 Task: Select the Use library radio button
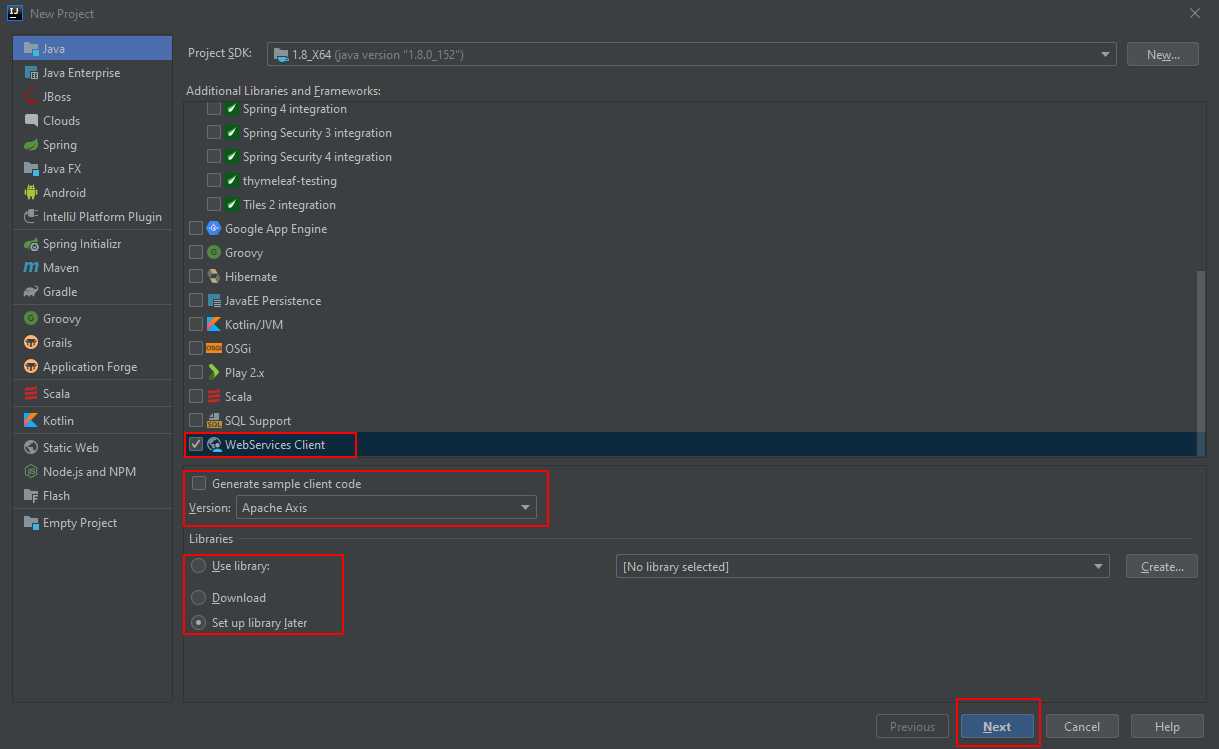pyautogui.click(x=199, y=566)
